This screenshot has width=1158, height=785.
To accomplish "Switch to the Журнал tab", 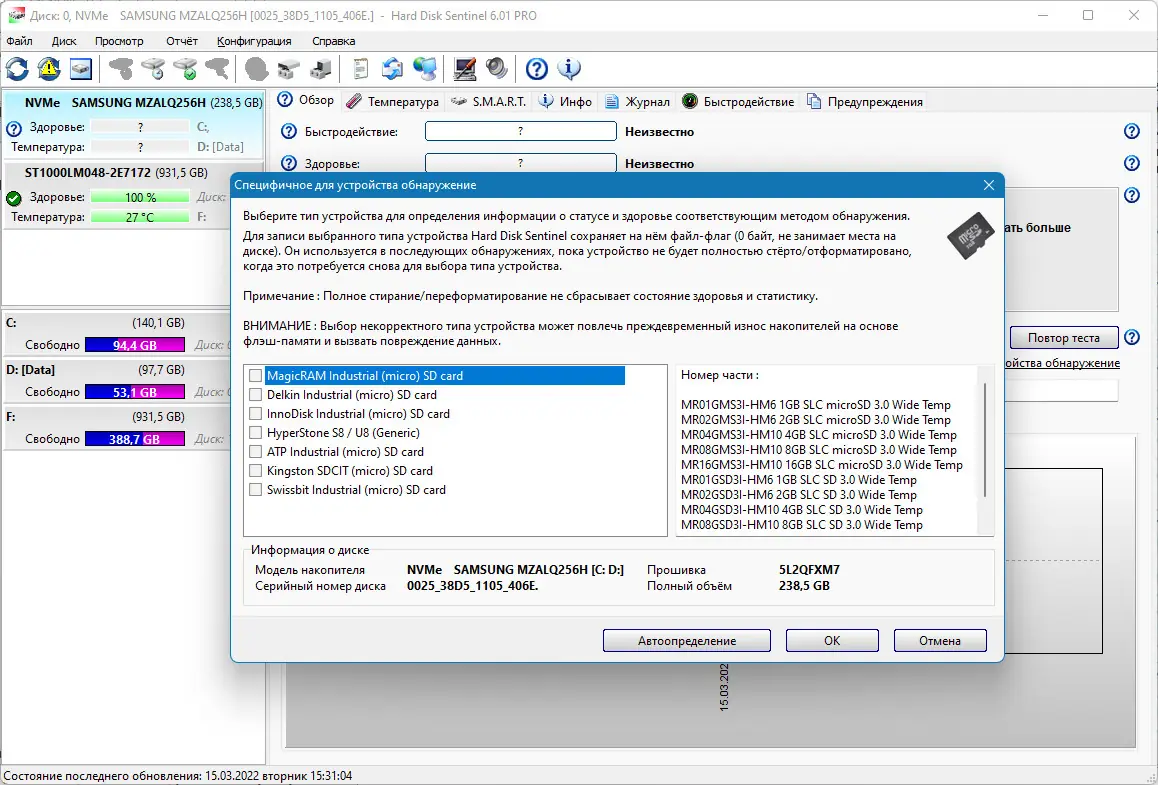I will [637, 102].
